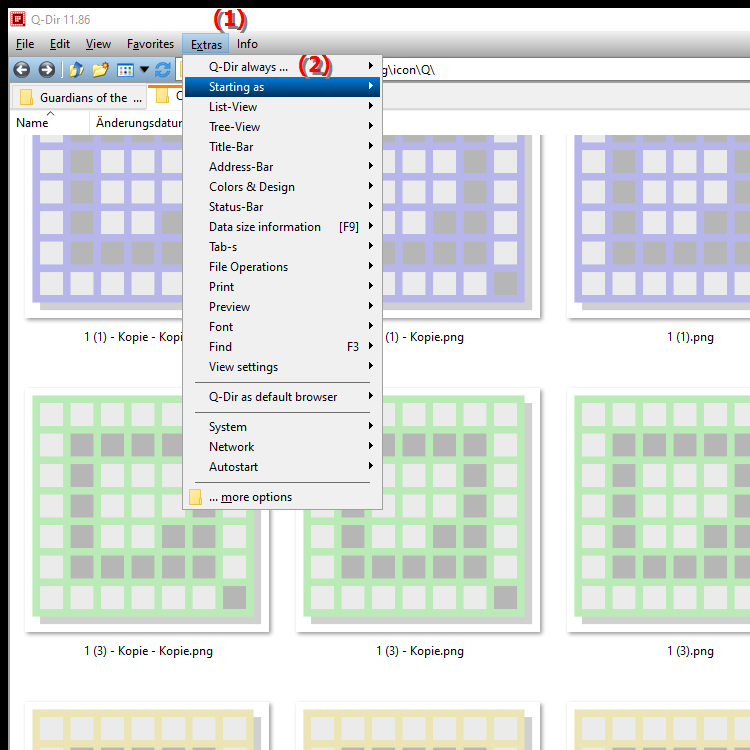This screenshot has width=750, height=750.
Task: Click the folder icon beside more options
Action: pyautogui.click(x=195, y=497)
